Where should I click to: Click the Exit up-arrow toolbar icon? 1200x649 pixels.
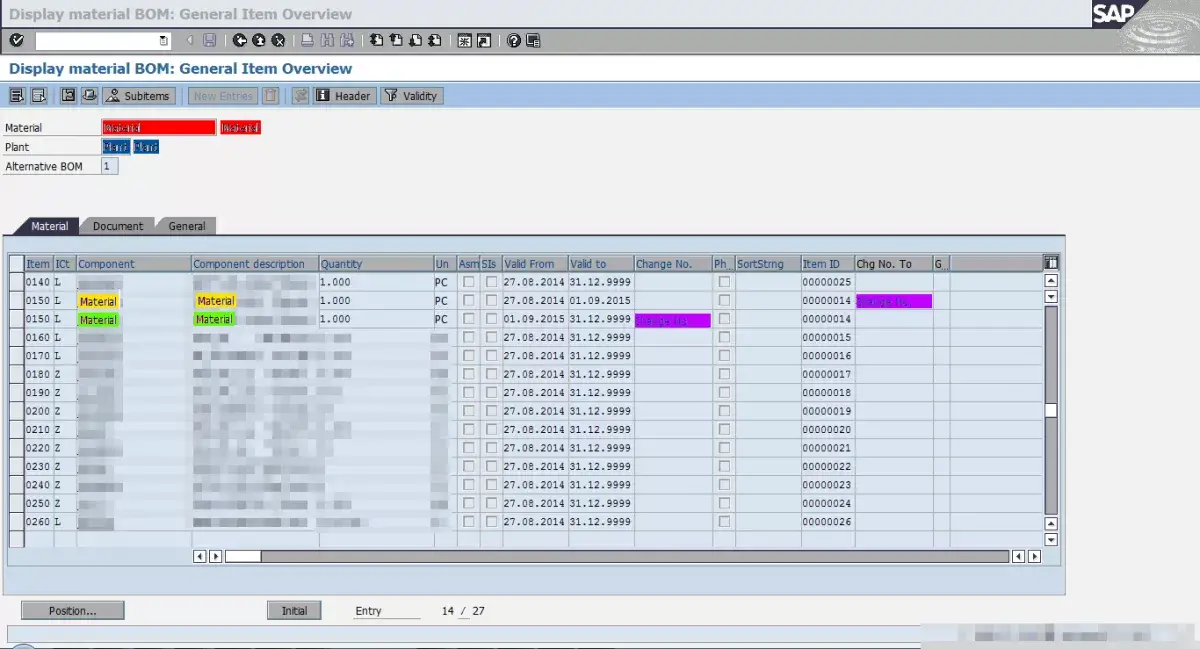259,41
